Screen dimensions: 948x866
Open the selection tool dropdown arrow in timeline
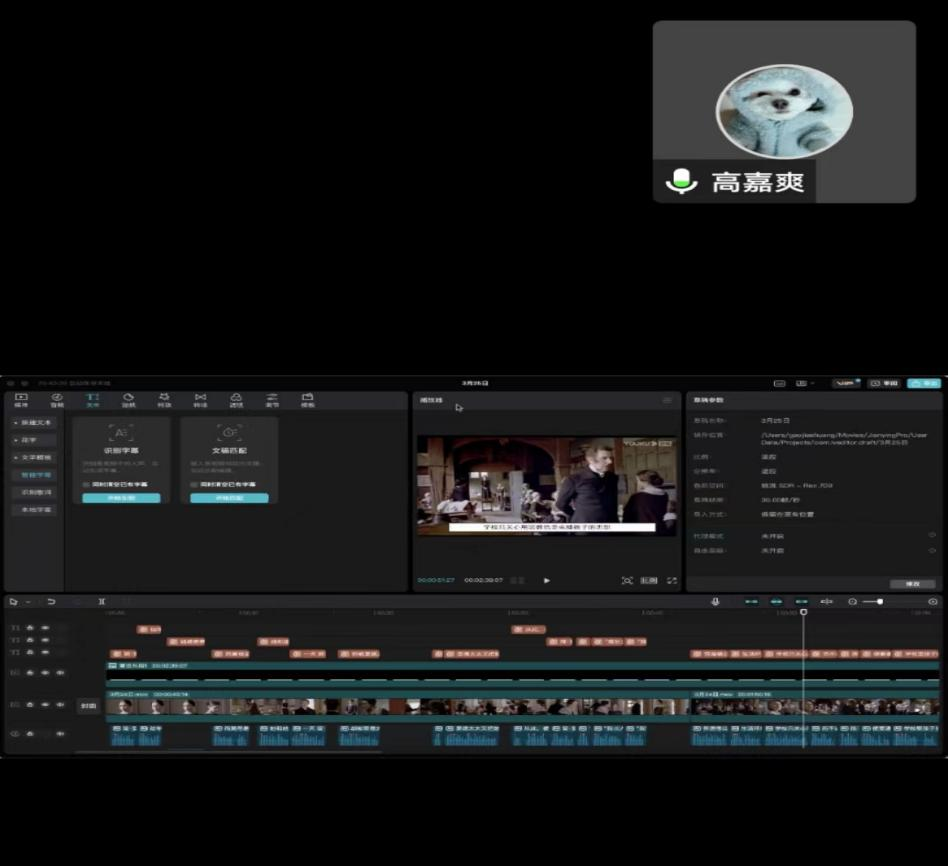pos(27,602)
